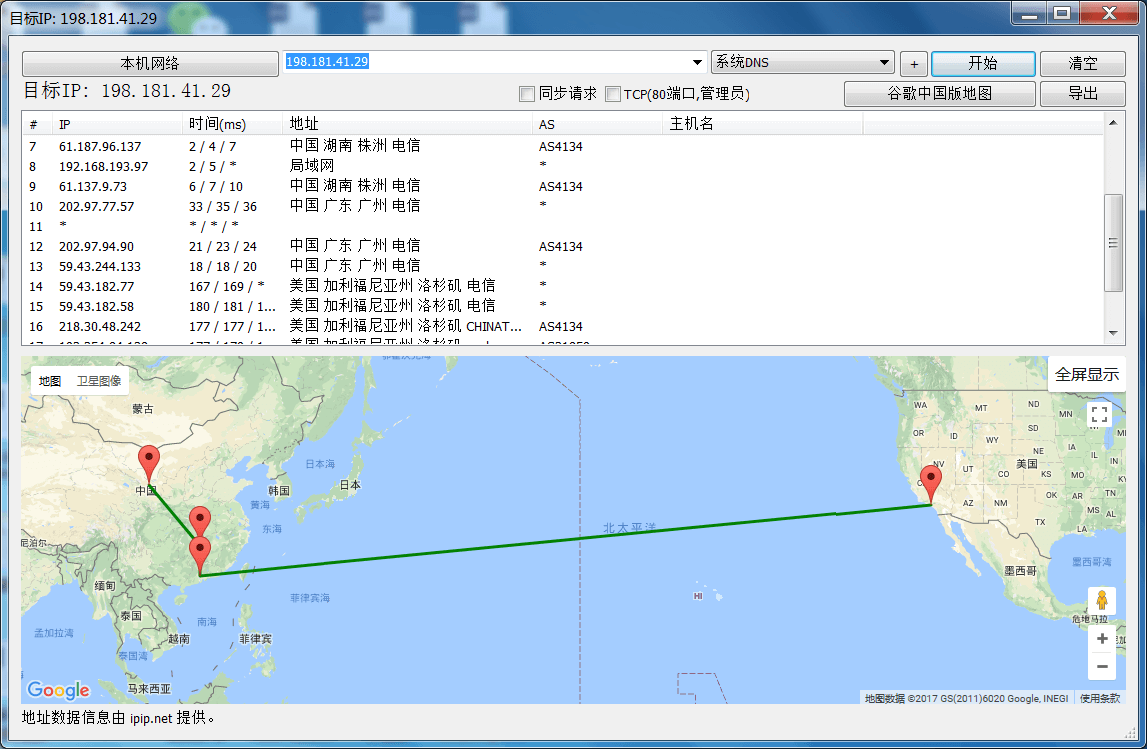This screenshot has height=749, width=1147.
Task: Click the map marker near Los Angeles
Action: click(931, 483)
